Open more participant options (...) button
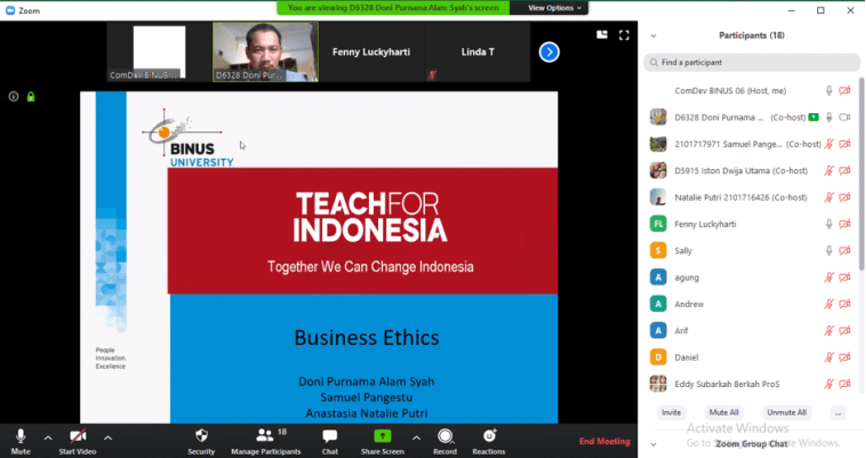 (x=838, y=413)
